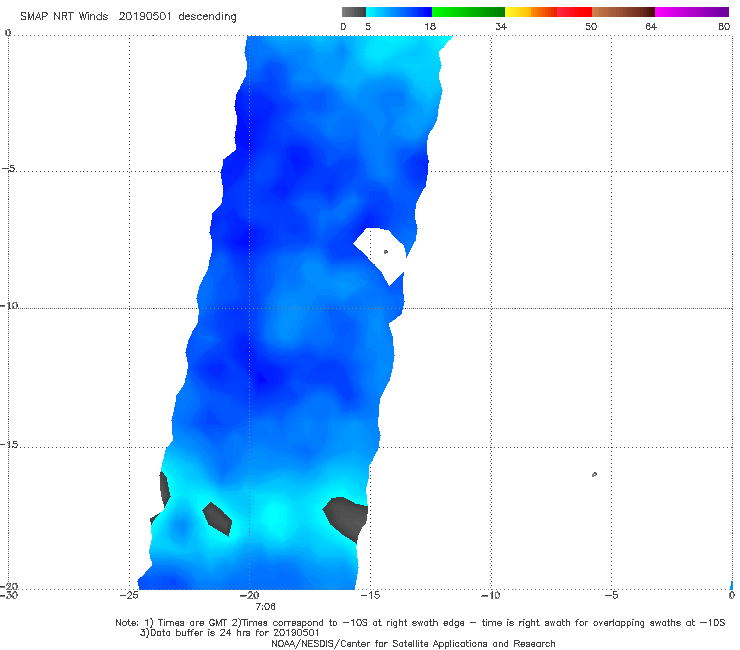Click the small island outline east of the swath

(594, 474)
